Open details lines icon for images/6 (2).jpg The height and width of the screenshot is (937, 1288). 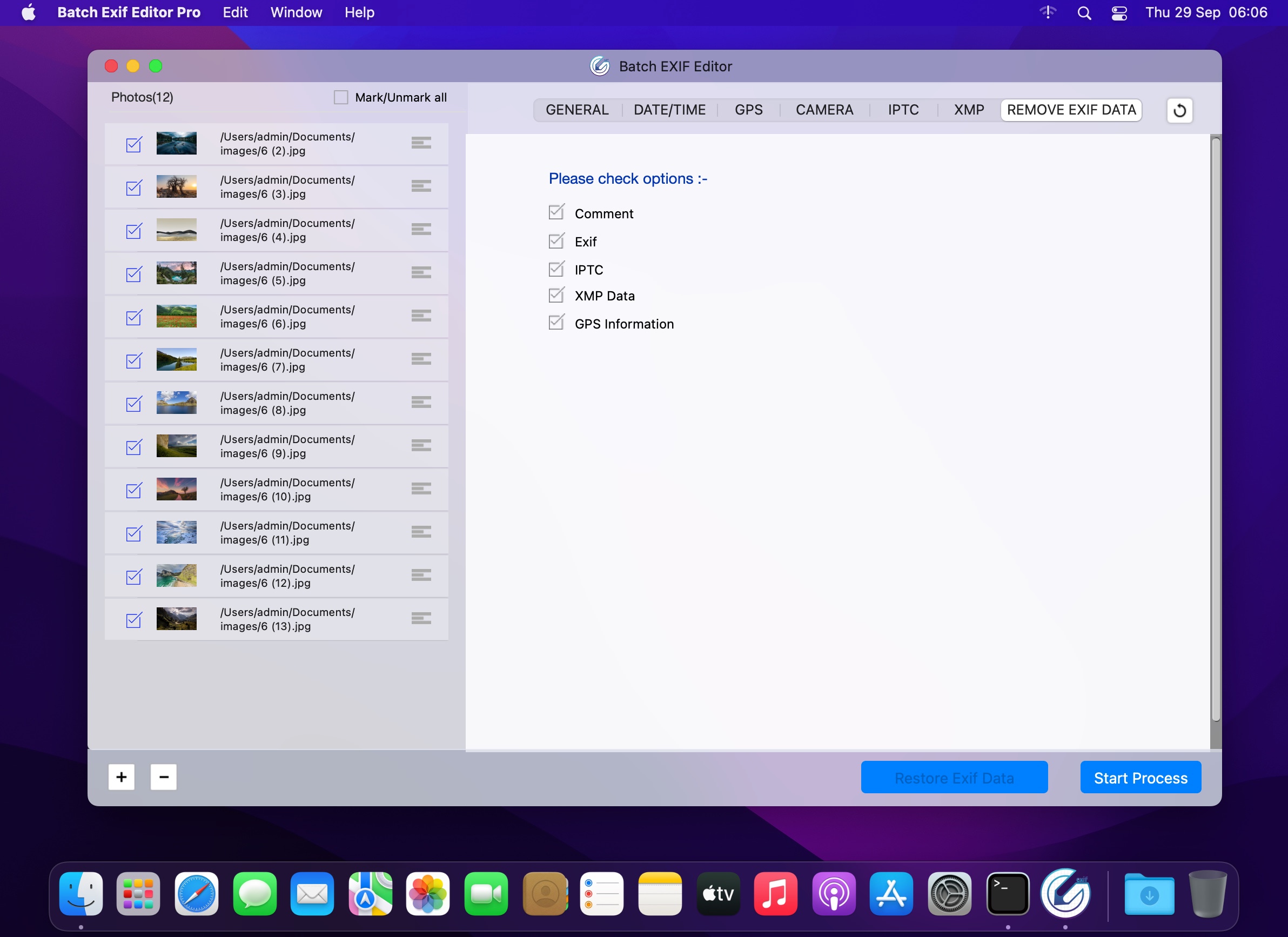pyautogui.click(x=421, y=143)
